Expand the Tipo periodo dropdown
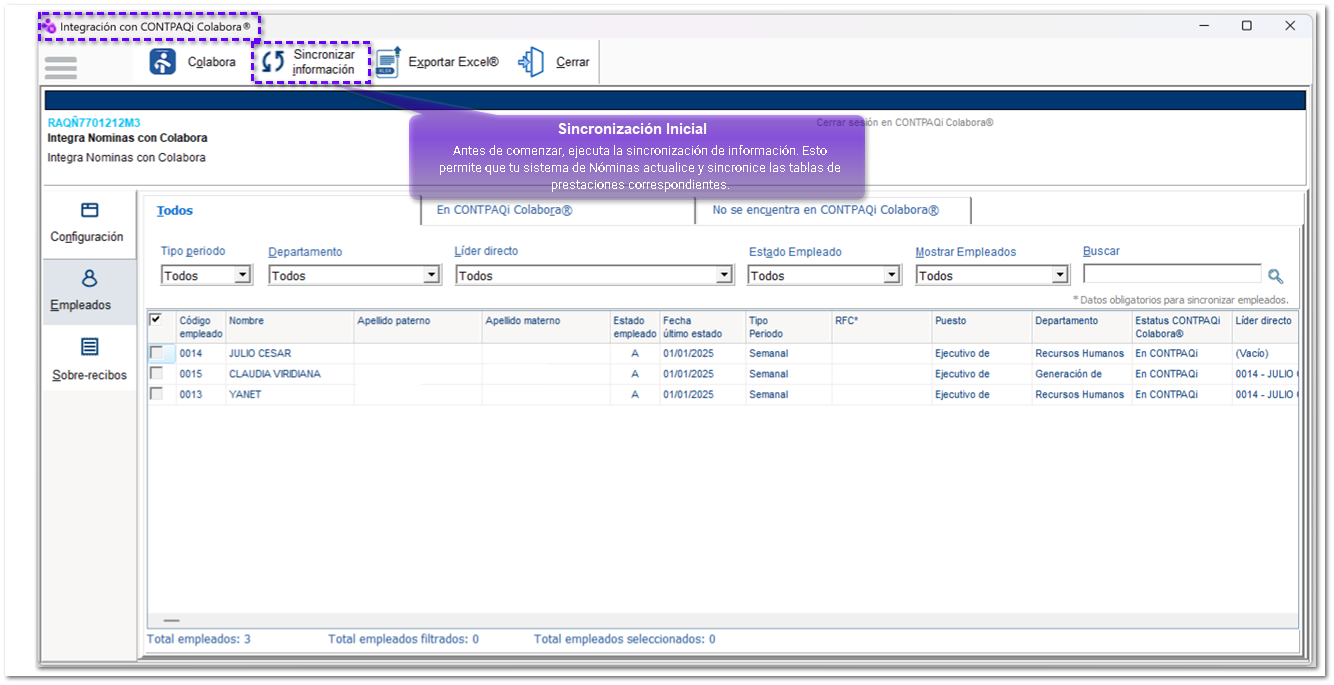1334x685 pixels. (x=242, y=276)
